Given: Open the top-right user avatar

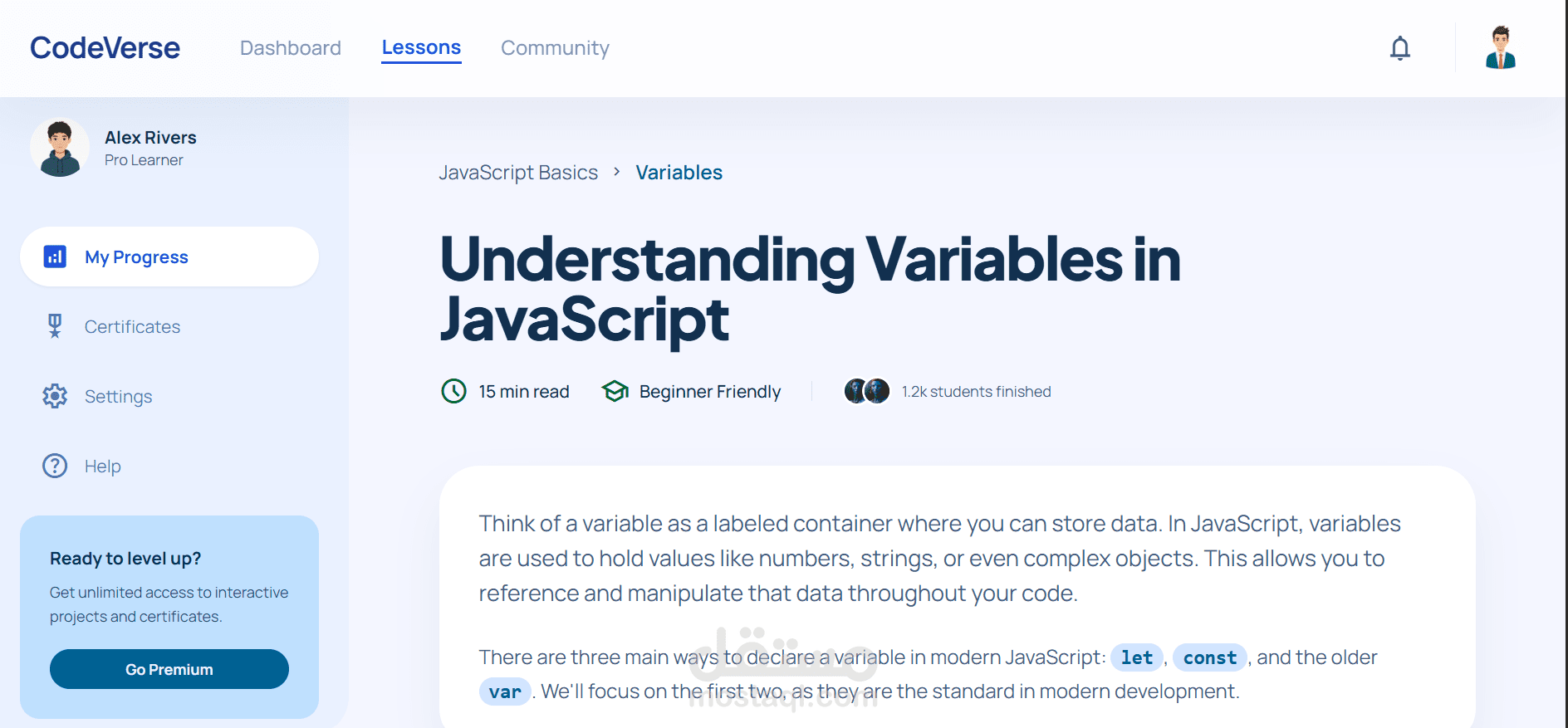Looking at the screenshot, I should click(1500, 48).
